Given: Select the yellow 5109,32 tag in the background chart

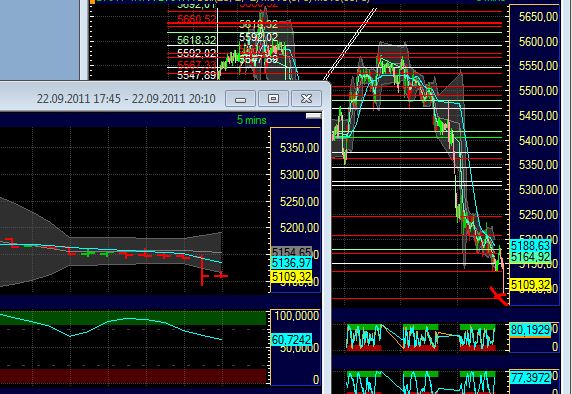Looking at the screenshot, I should coord(530,285).
